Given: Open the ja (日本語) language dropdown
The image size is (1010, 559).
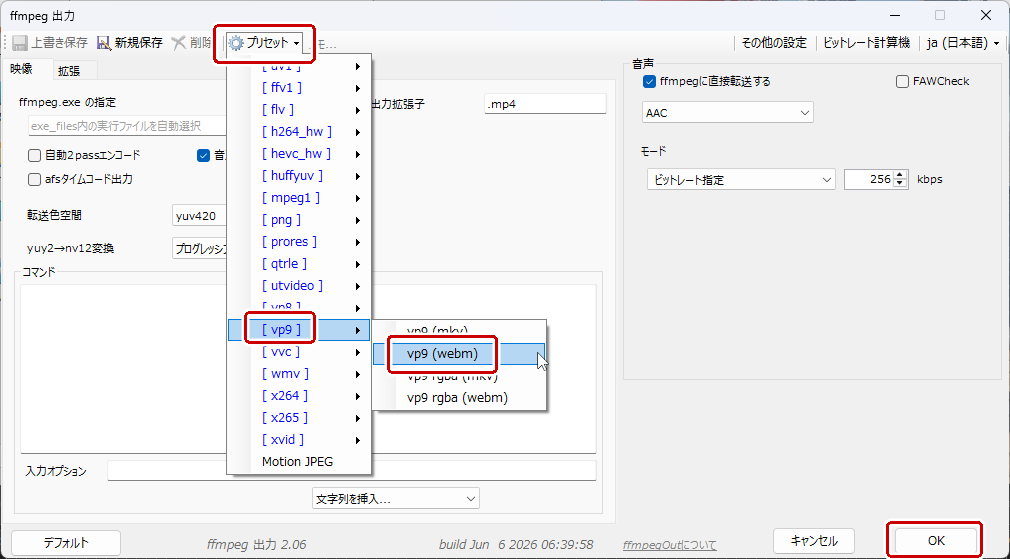Looking at the screenshot, I should pyautogui.click(x=963, y=43).
